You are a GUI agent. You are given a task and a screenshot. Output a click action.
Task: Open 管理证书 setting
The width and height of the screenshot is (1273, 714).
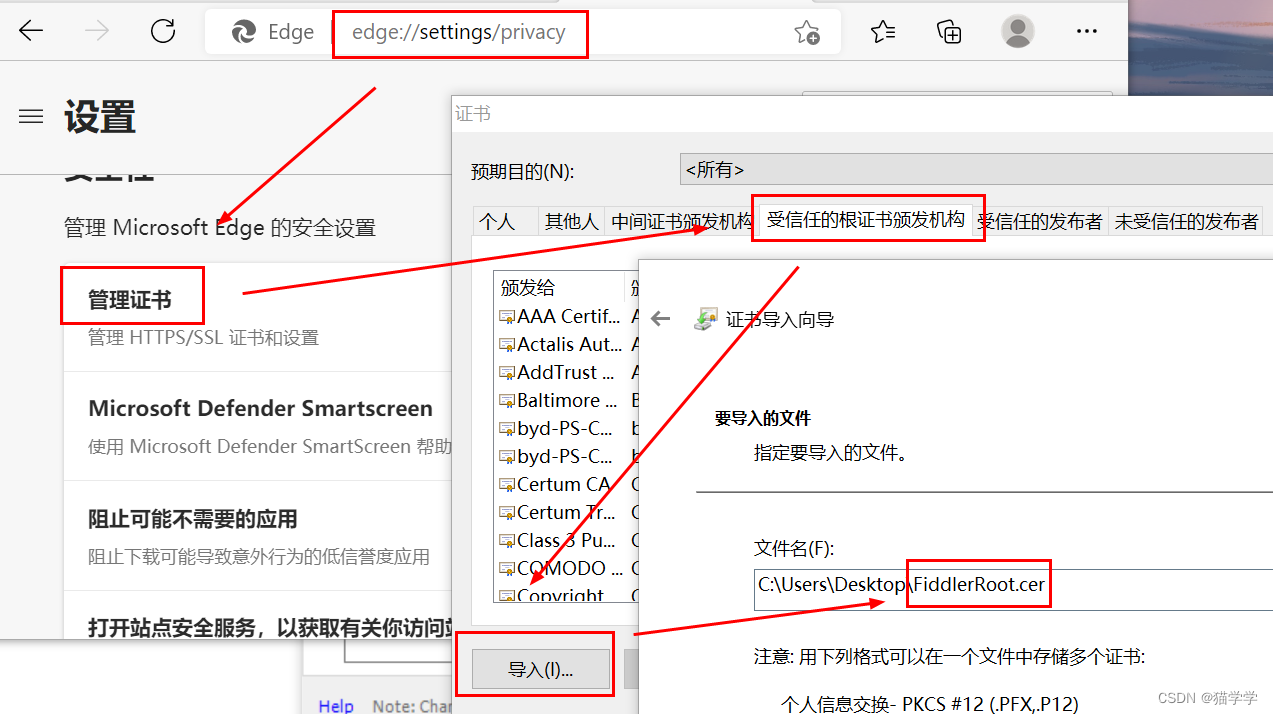coord(129,299)
